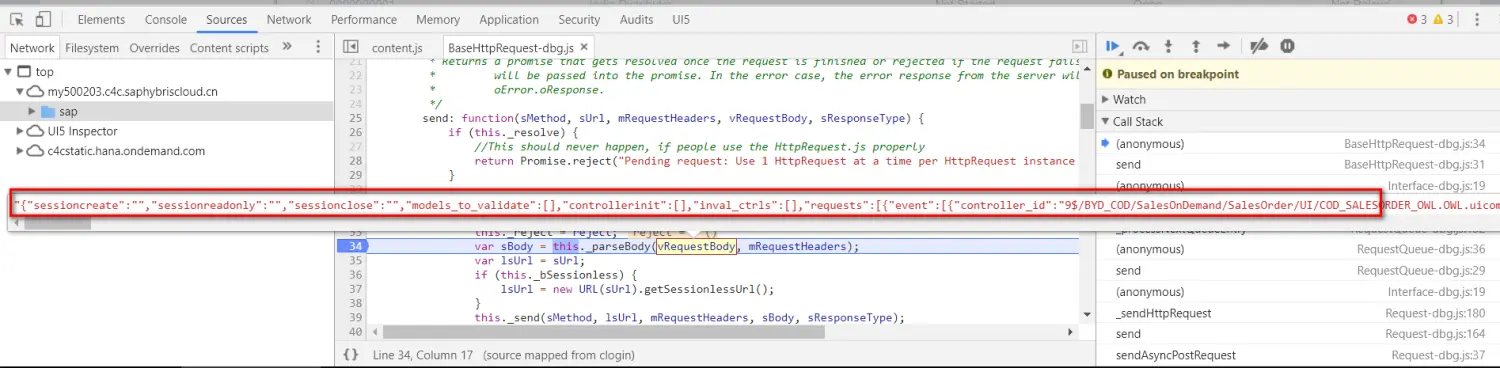Deactivate breakpoints

tap(1260, 46)
